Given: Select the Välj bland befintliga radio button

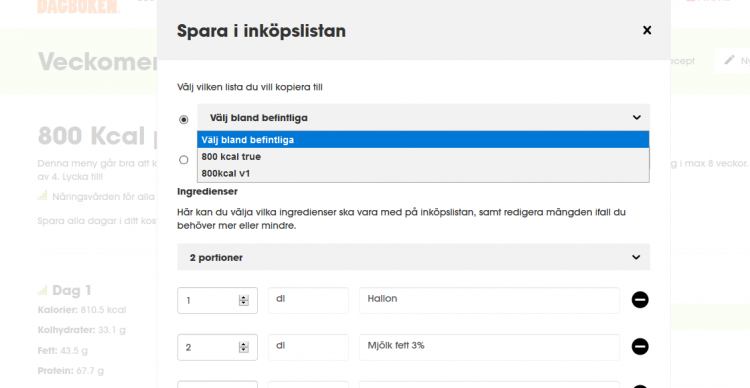Looking at the screenshot, I should (184, 120).
